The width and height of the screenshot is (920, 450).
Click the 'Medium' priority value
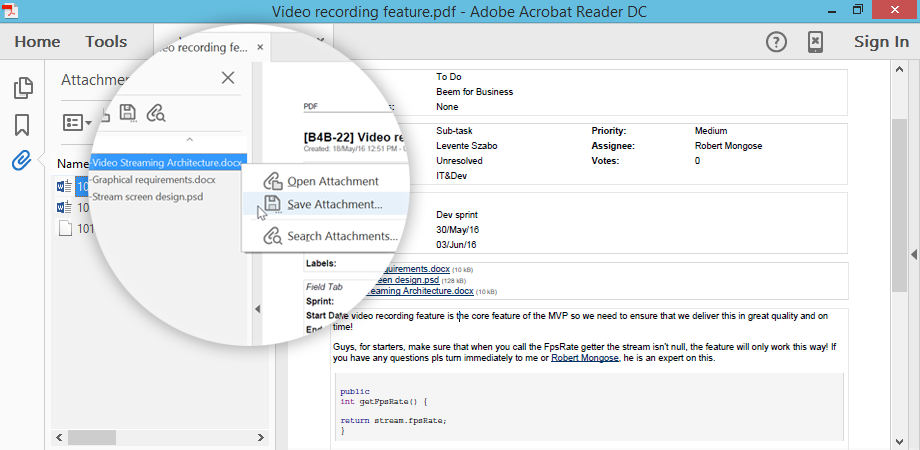tap(711, 130)
